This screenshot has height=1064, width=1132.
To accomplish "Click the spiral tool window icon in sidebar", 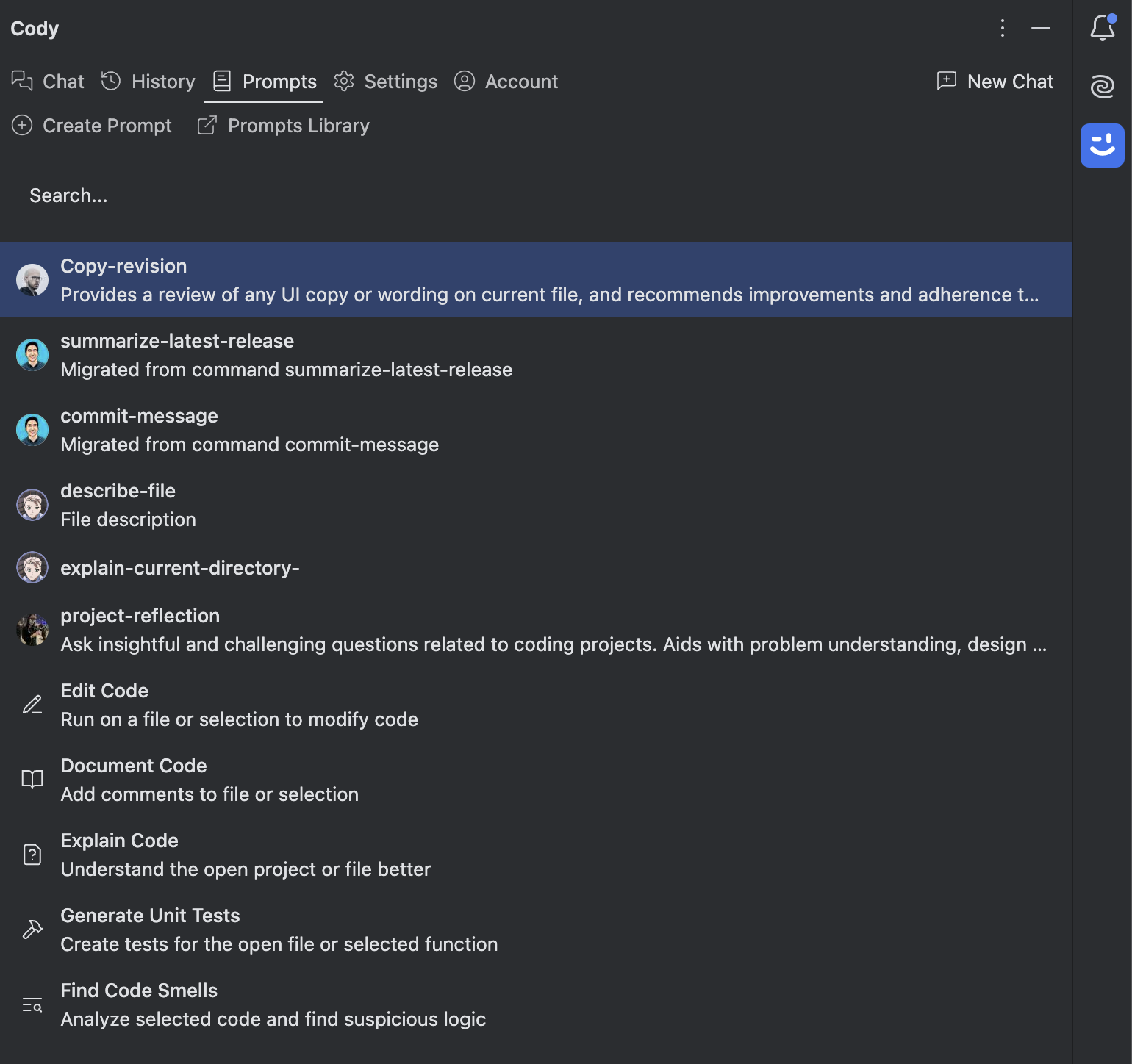I will (x=1103, y=87).
